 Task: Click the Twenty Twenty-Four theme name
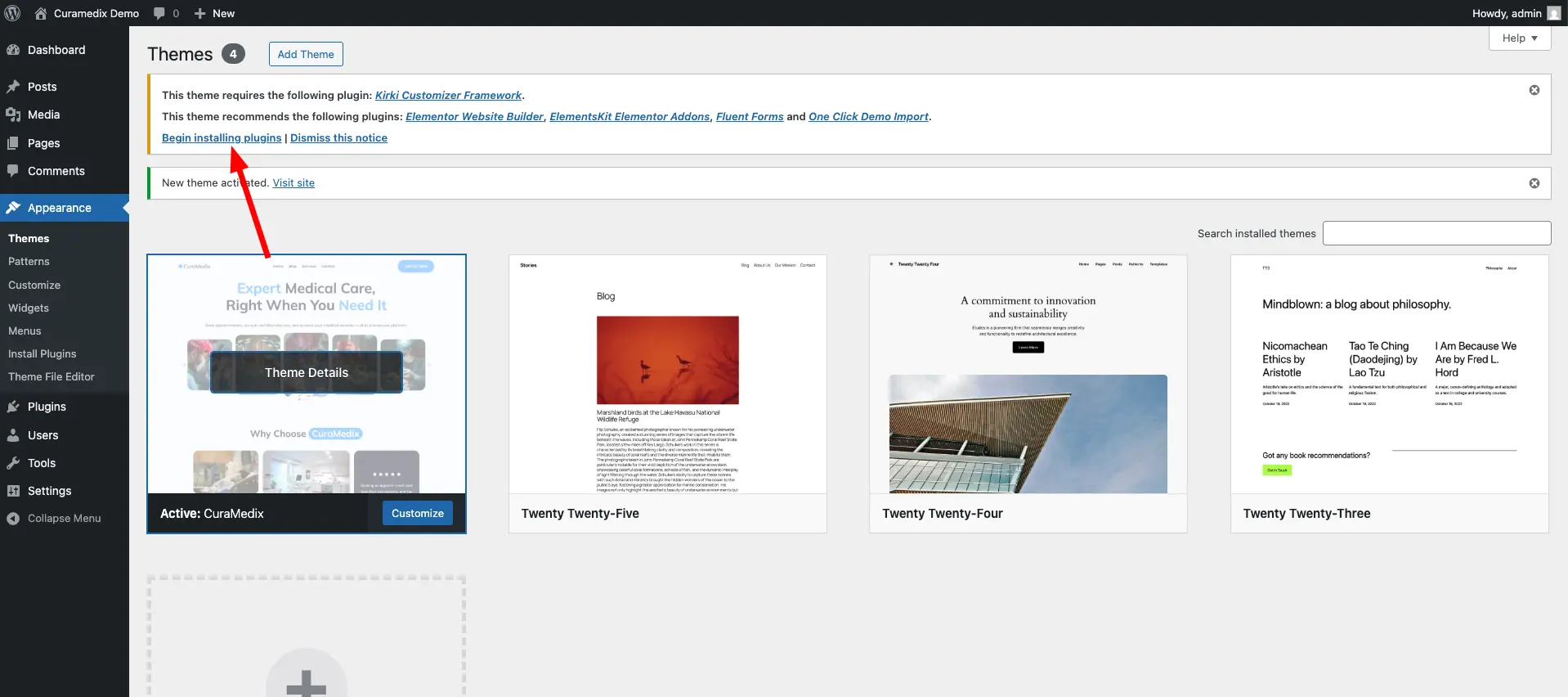tap(943, 513)
